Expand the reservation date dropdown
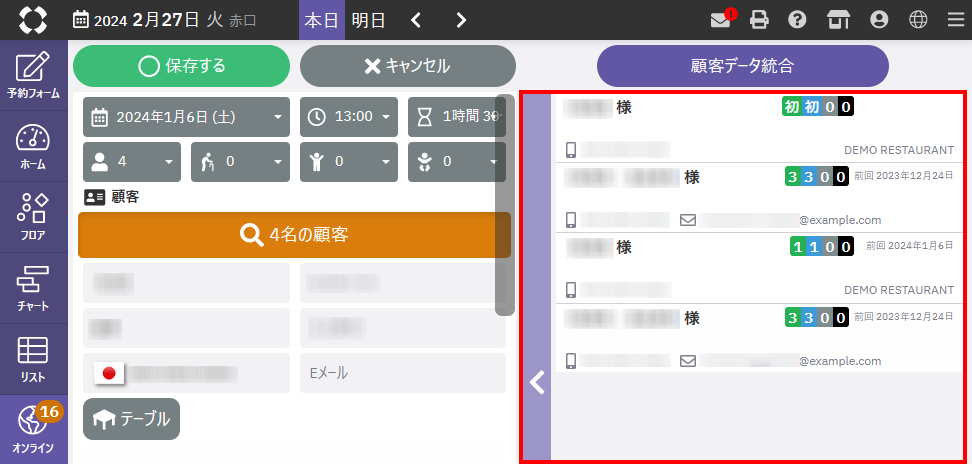The width and height of the screenshot is (972, 464). [187, 117]
